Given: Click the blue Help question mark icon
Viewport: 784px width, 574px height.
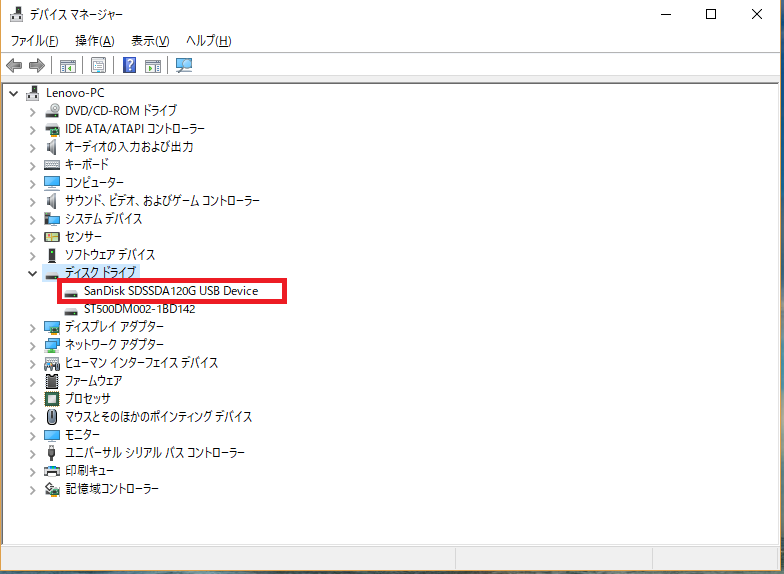Looking at the screenshot, I should (129, 65).
